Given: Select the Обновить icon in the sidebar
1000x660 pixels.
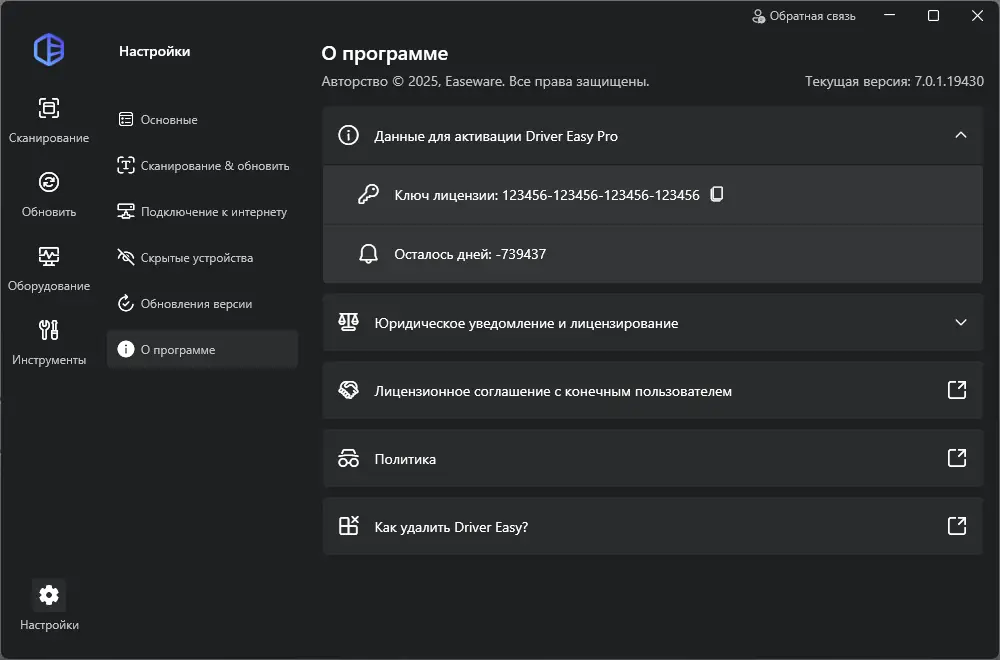Looking at the screenshot, I should tap(48, 192).
